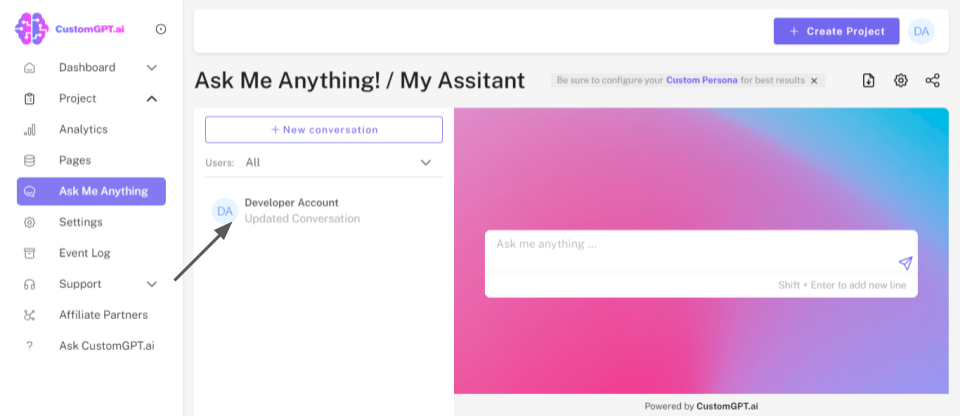Expand the Dashboard menu chevron

click(x=152, y=68)
